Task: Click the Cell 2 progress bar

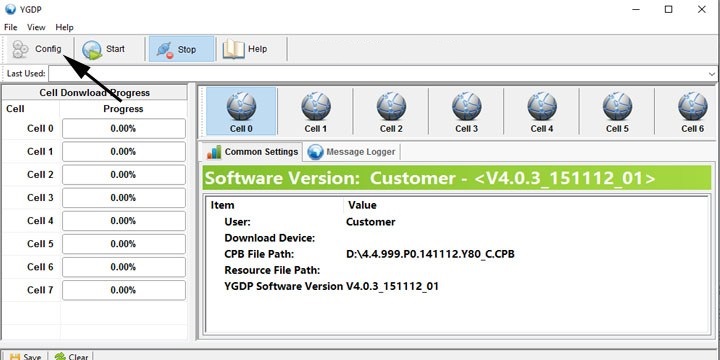Action: (x=124, y=175)
